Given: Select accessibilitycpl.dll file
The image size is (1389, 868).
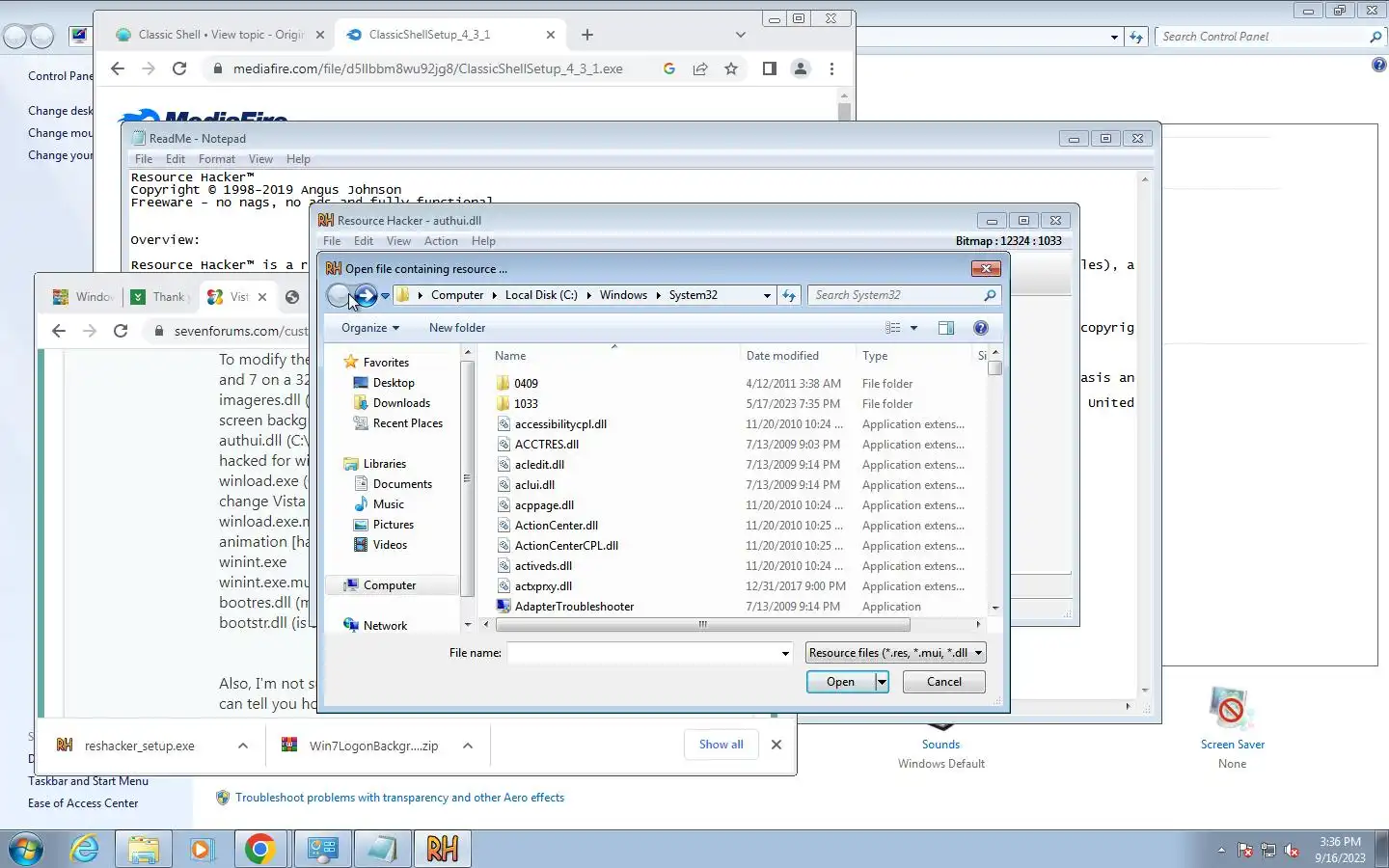Looking at the screenshot, I should [x=560, y=424].
